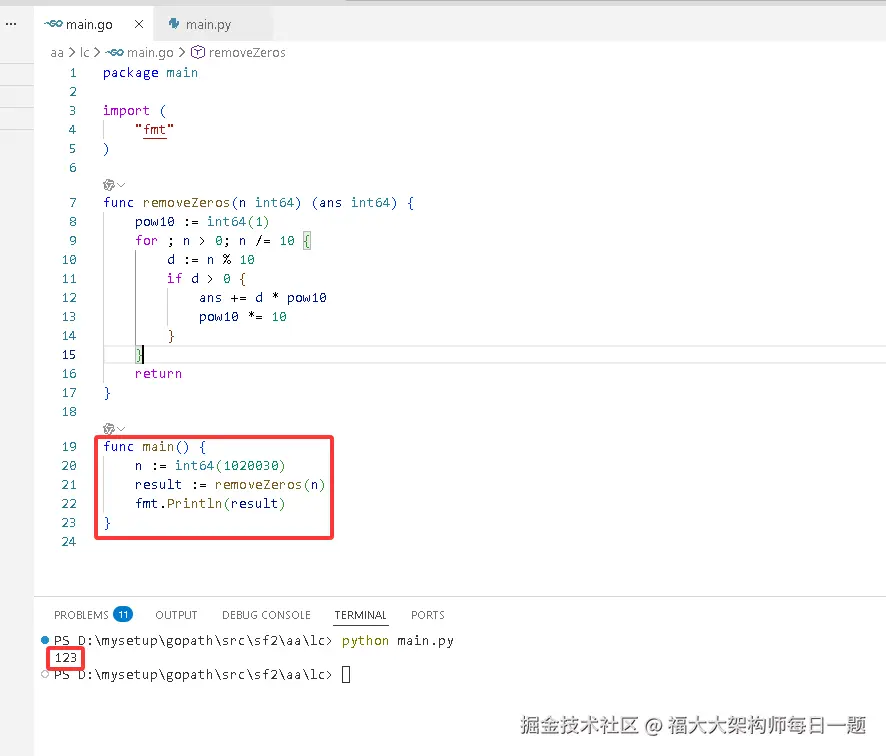Click the 'return' keyword on line 16
The height and width of the screenshot is (756, 886).
(x=158, y=374)
